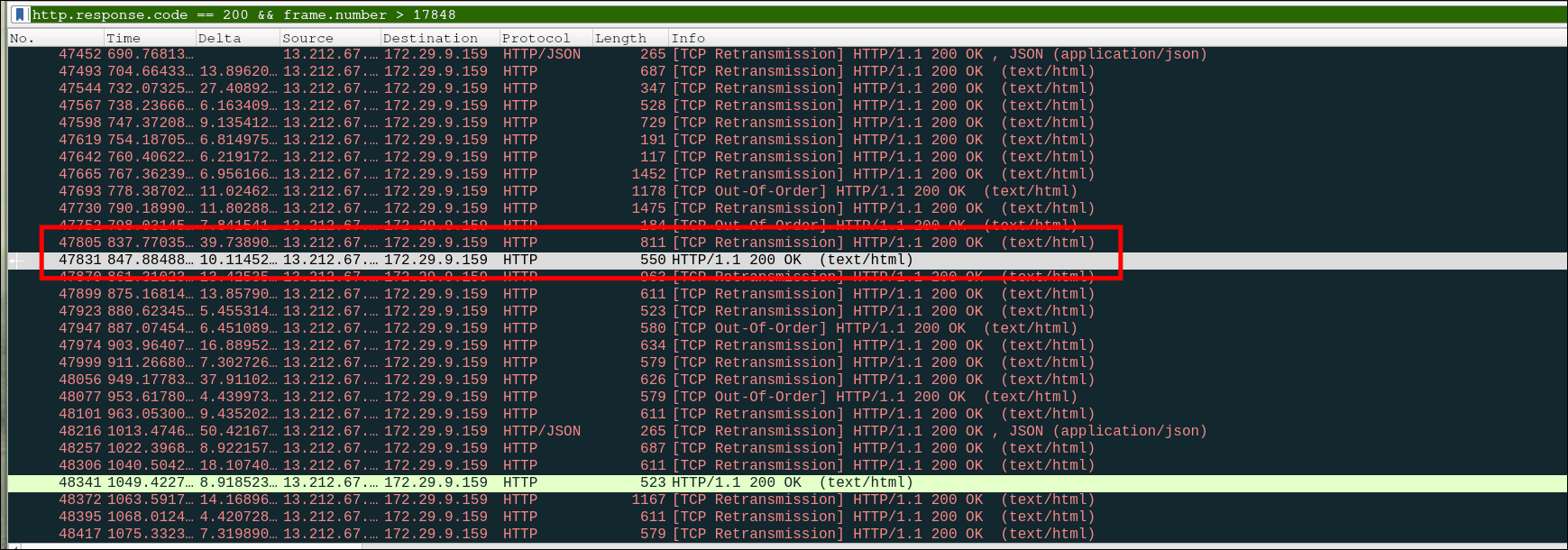Focus the display filter expression field
The image size is (1568, 550).
tap(797, 14)
